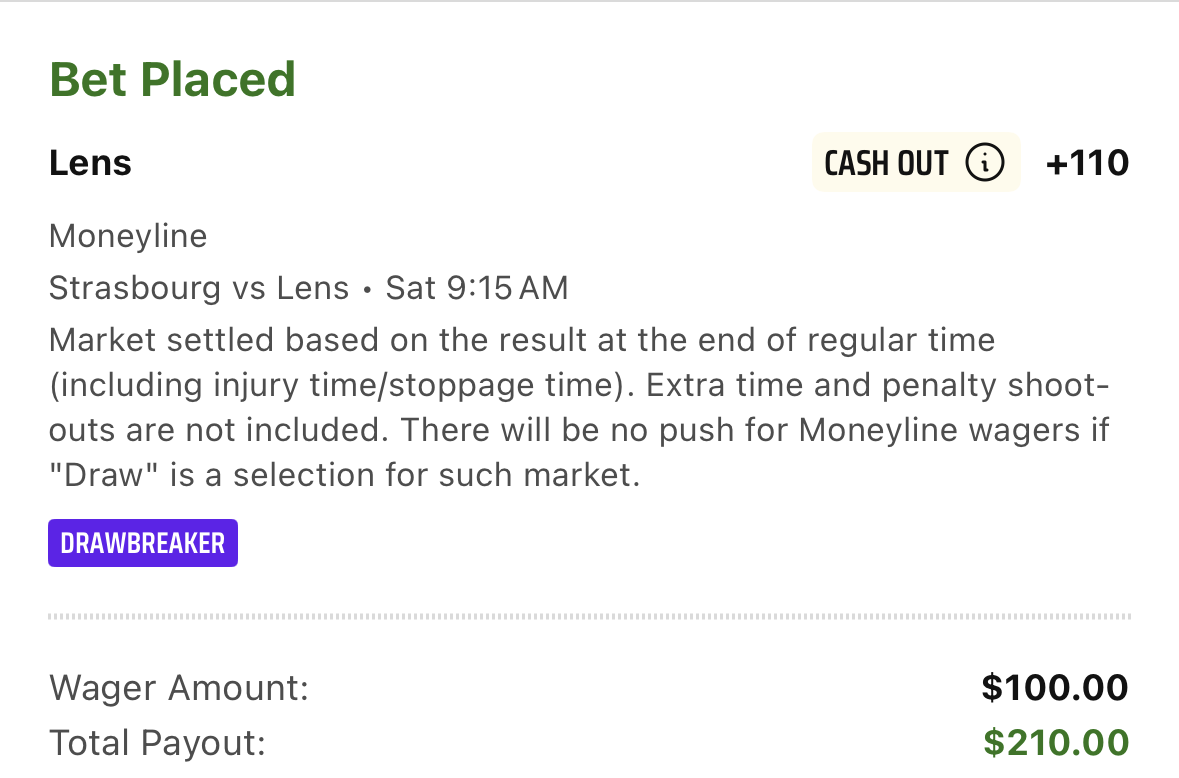Click the Total Payout label
This screenshot has width=1179, height=778.
(157, 743)
